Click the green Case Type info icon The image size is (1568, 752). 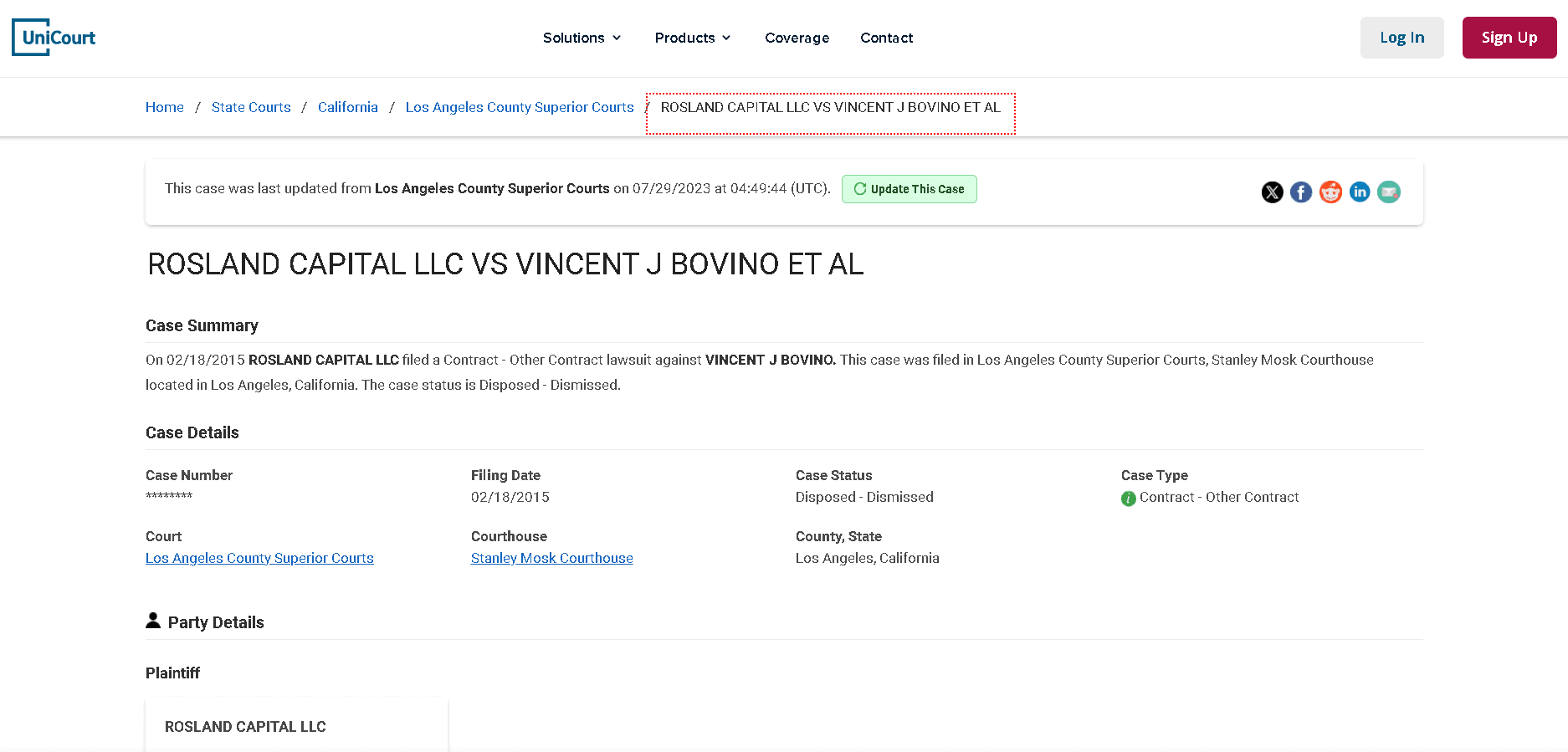[x=1129, y=499]
